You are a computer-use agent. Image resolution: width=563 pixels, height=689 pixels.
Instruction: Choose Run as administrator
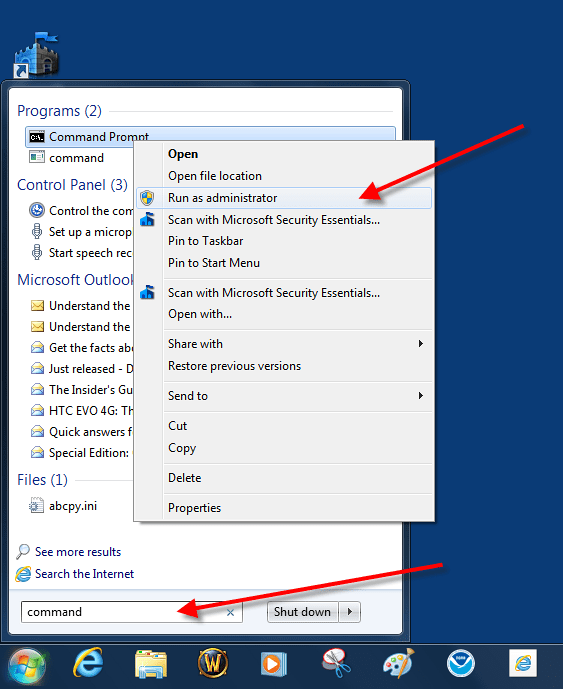[x=284, y=198]
